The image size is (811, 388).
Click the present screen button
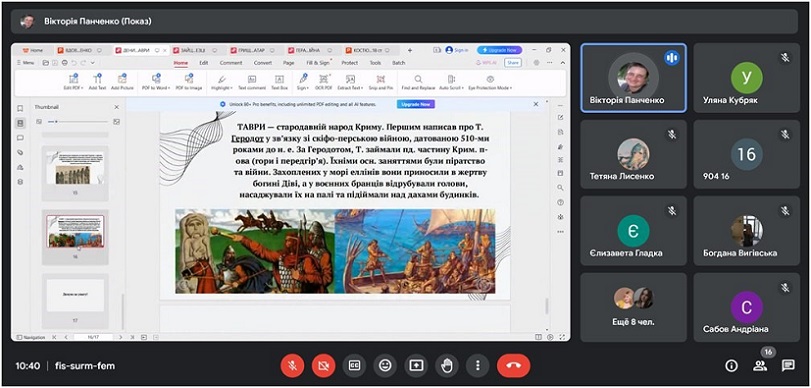pyautogui.click(x=416, y=366)
